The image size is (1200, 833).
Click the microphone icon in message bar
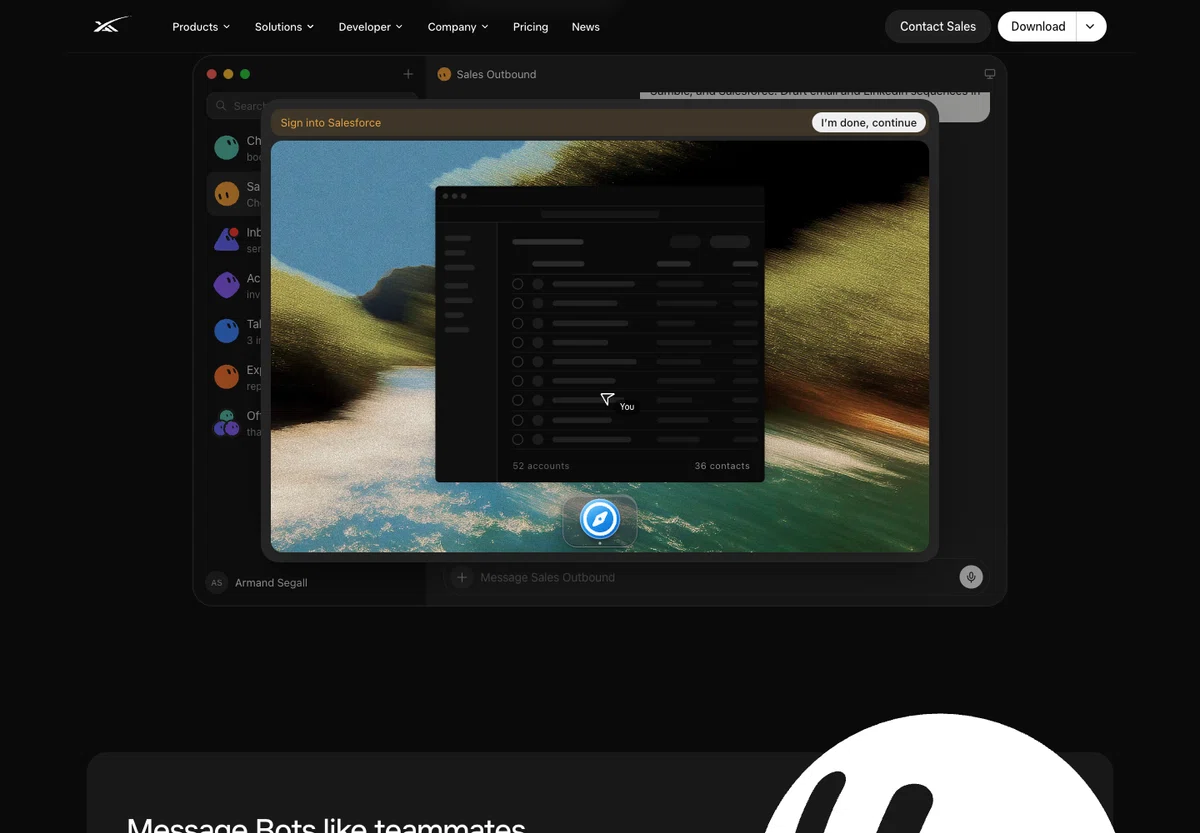971,577
